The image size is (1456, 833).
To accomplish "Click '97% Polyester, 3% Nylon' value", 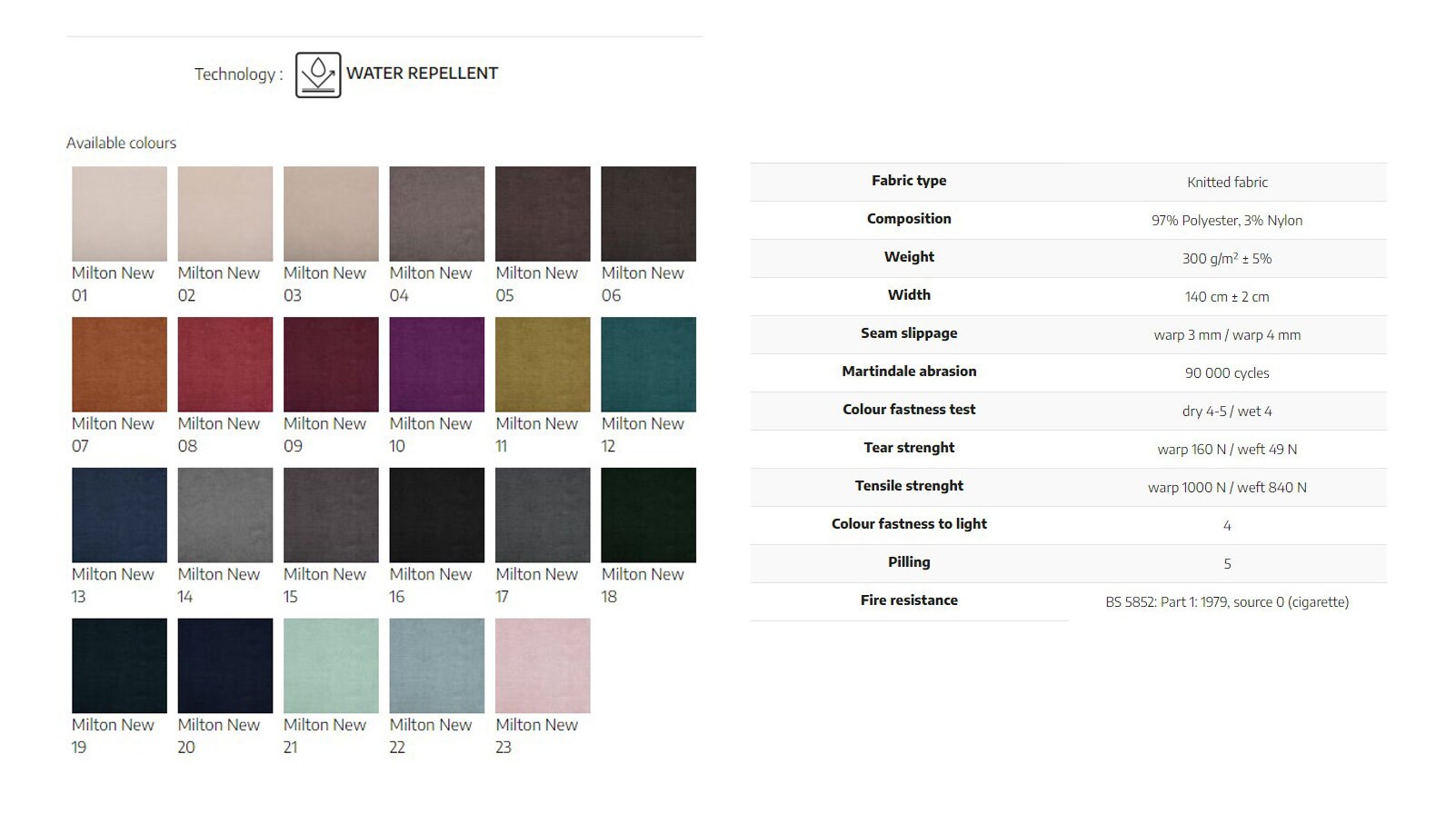I will point(1227,221).
